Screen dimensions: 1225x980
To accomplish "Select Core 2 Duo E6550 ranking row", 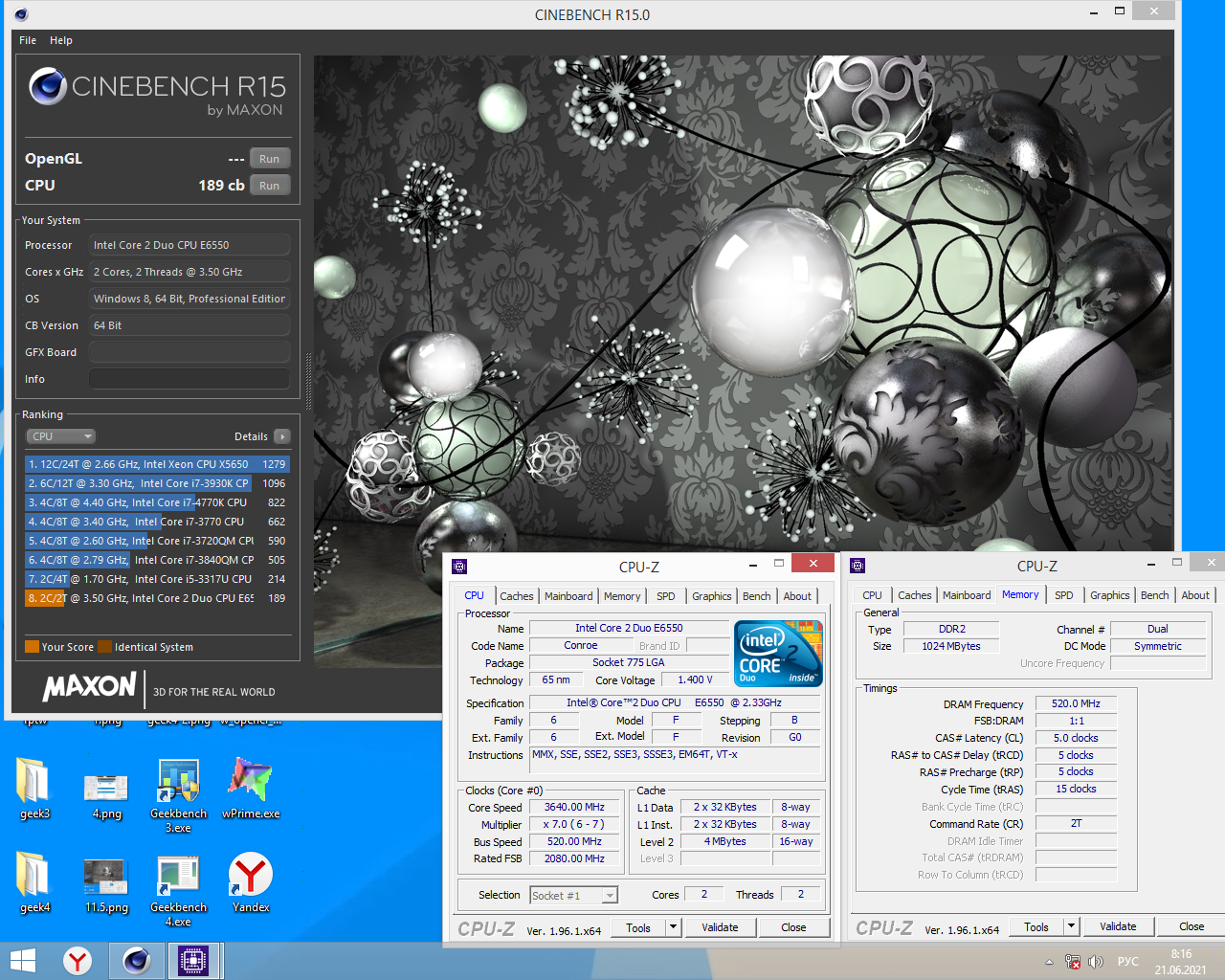I will tap(158, 598).
